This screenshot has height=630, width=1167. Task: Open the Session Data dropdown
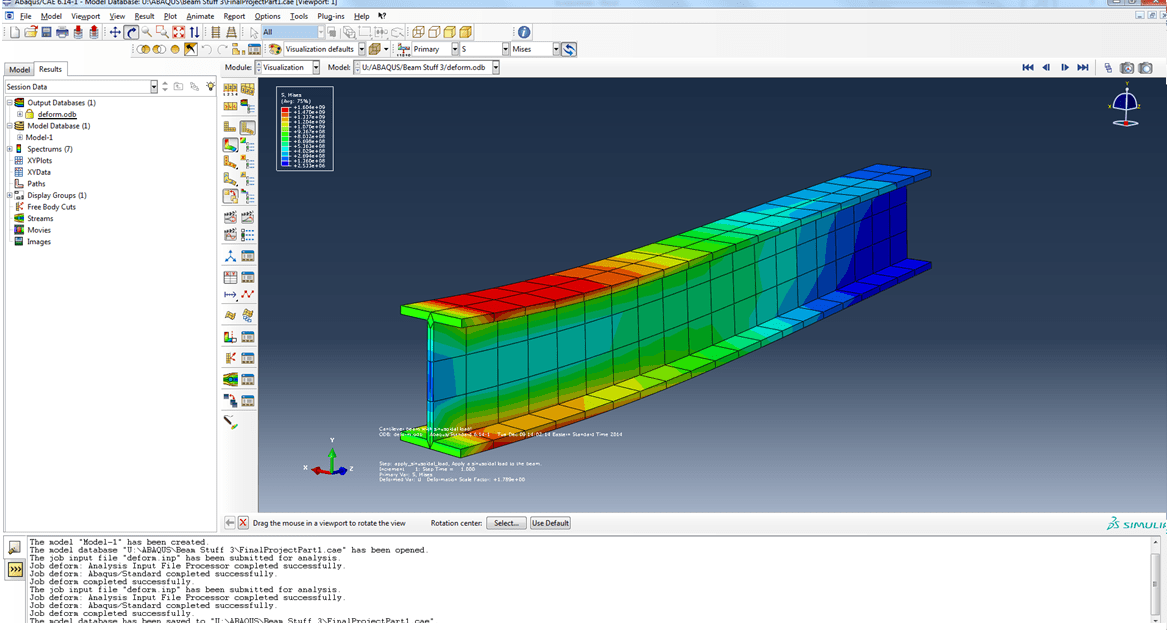(154, 87)
